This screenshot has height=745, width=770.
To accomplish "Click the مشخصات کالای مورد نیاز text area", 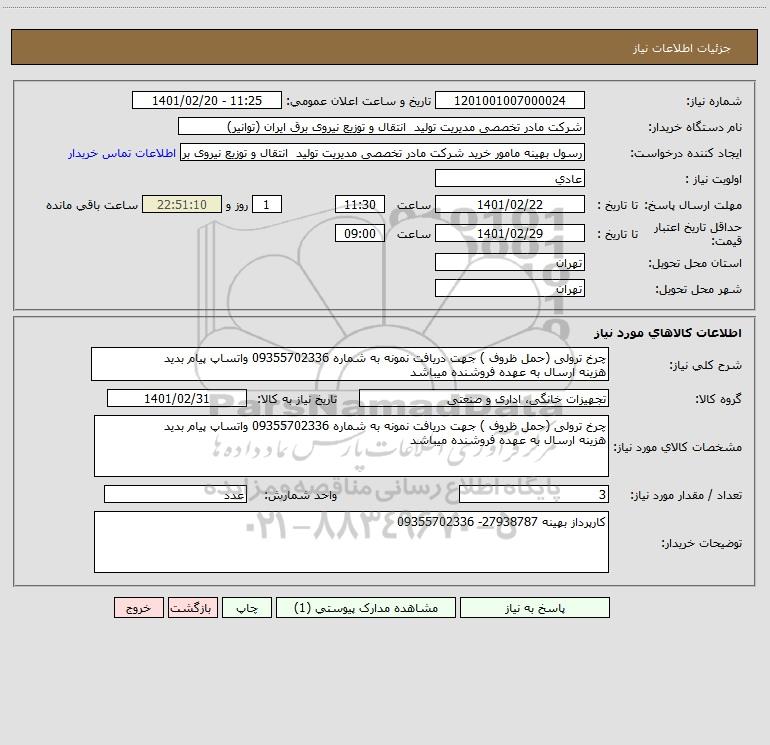I will click(x=351, y=446).
